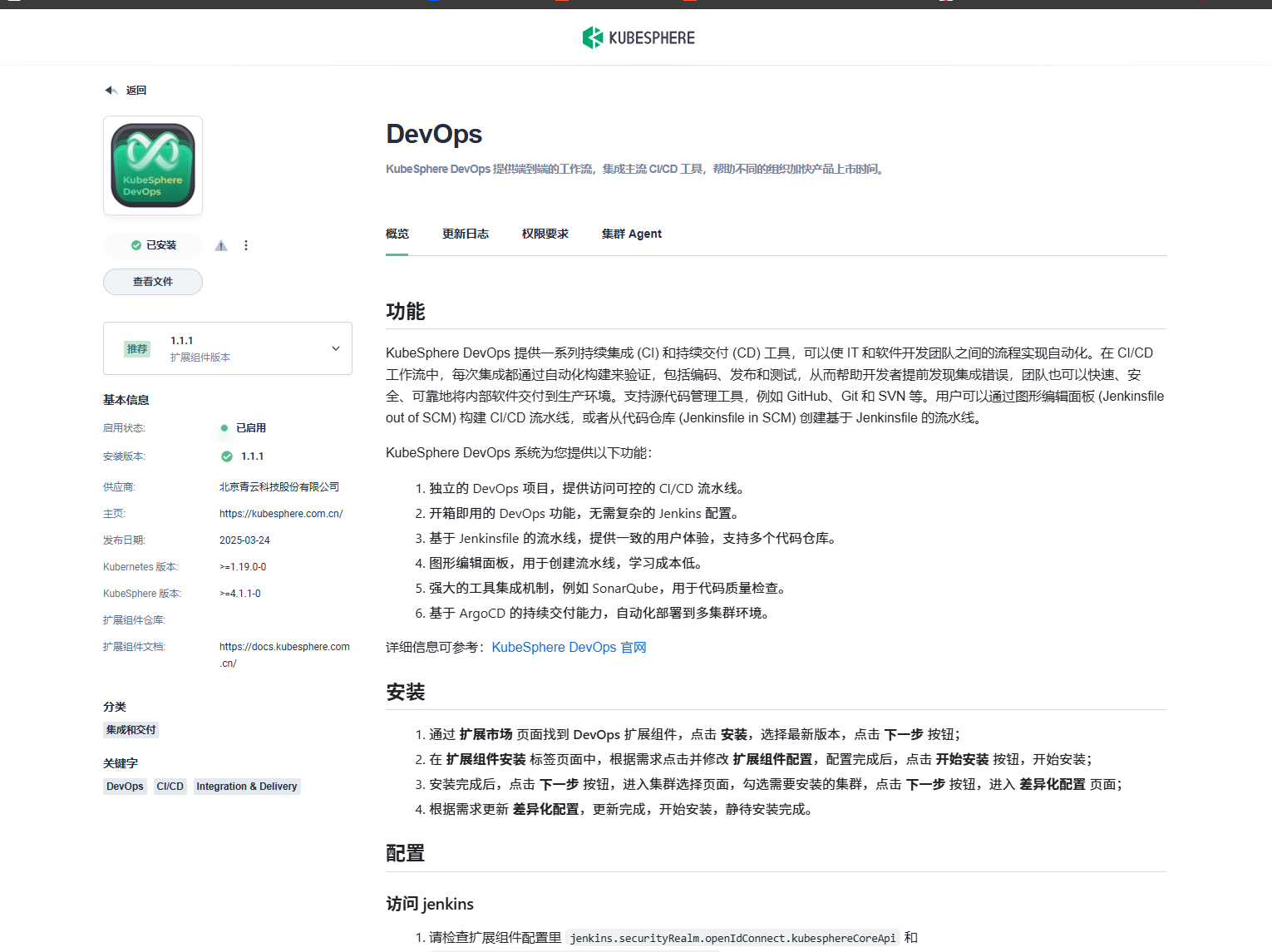Click the 已启用 enabled status text
Viewport: 1272px width, 952px height.
coord(251,428)
